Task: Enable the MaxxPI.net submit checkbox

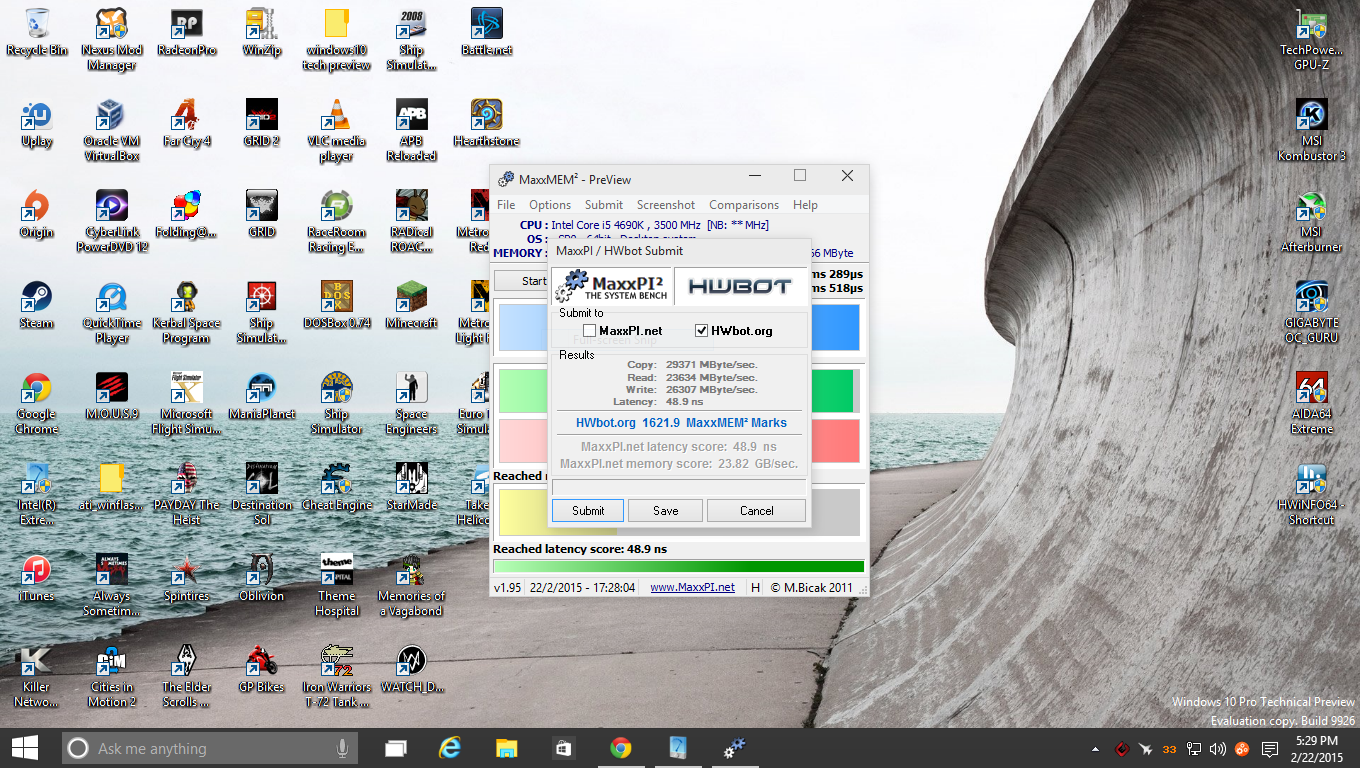Action: point(590,331)
